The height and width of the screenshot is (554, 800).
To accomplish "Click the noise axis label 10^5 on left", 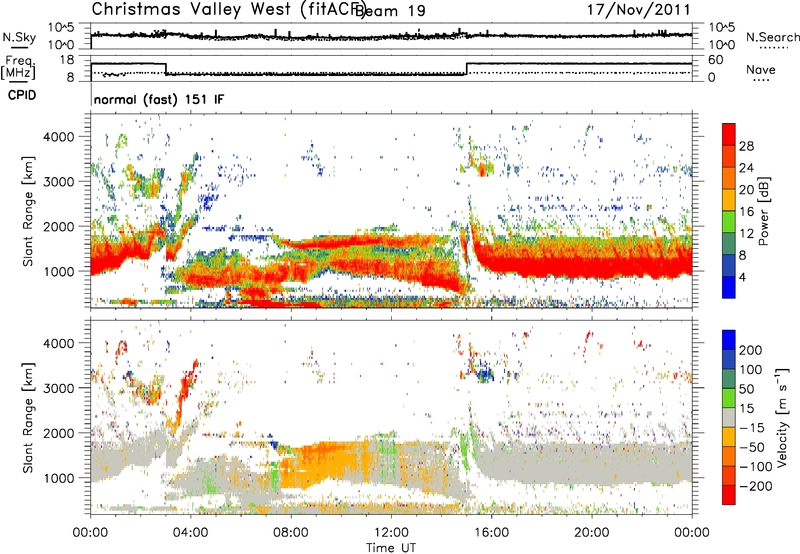I will [61, 27].
